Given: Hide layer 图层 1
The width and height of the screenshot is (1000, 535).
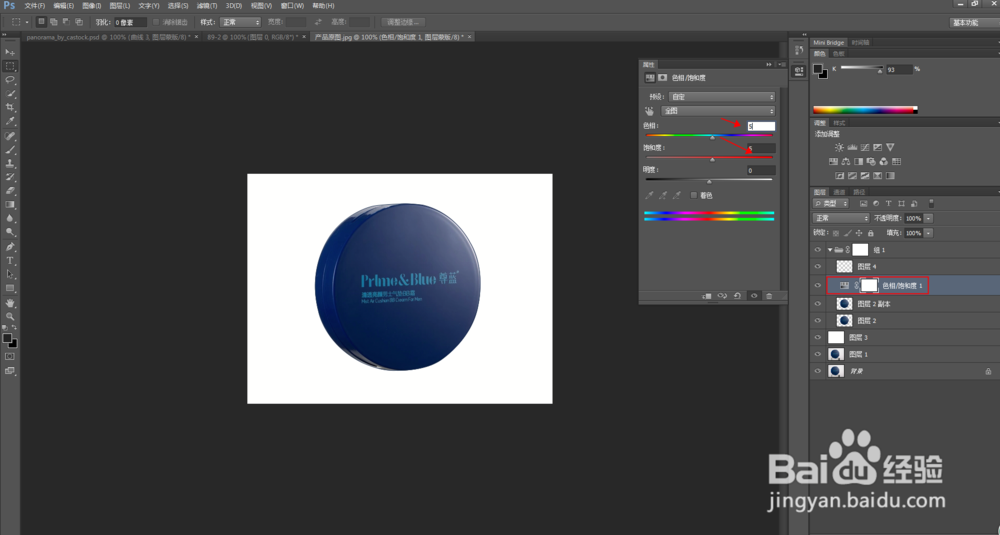Looking at the screenshot, I should (818, 354).
